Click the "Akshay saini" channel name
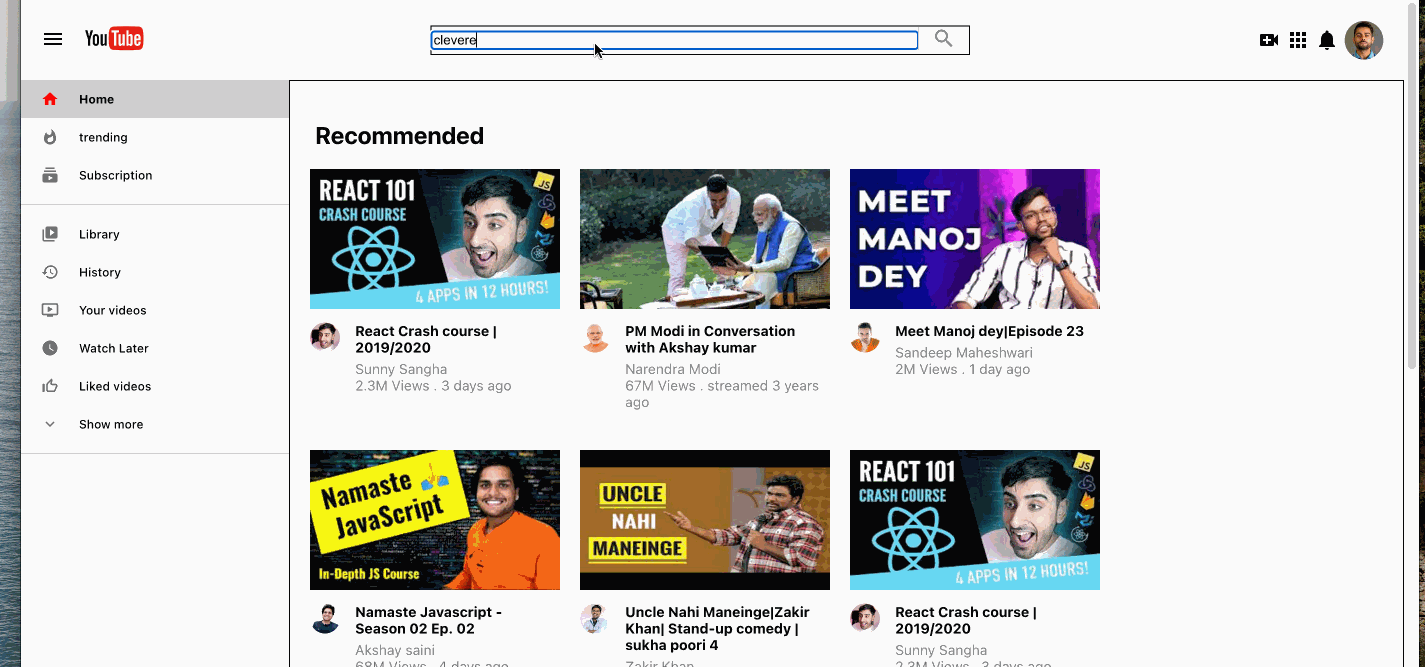 [397, 651]
